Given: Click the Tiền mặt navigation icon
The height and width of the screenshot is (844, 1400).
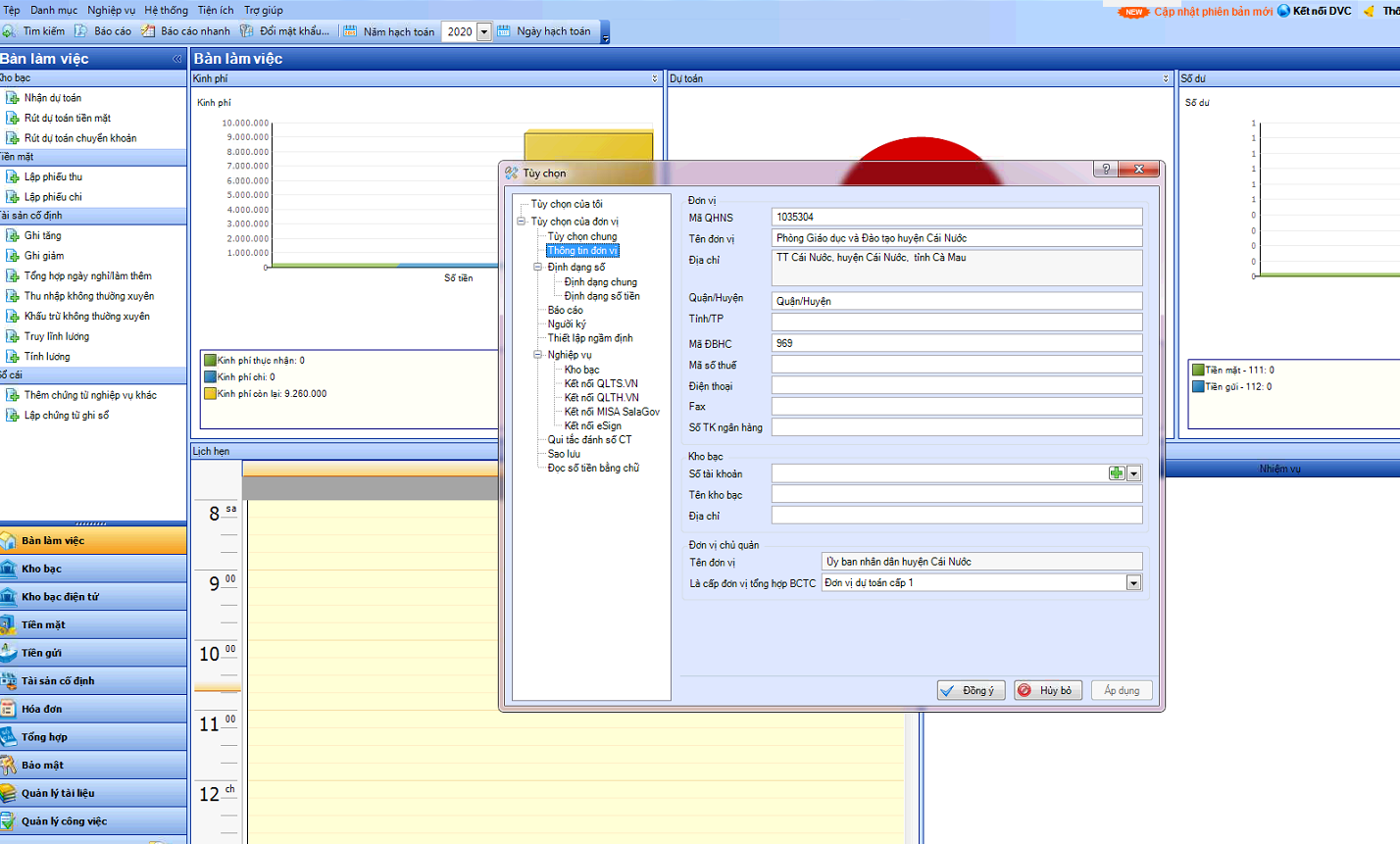Looking at the screenshot, I should [x=8, y=624].
